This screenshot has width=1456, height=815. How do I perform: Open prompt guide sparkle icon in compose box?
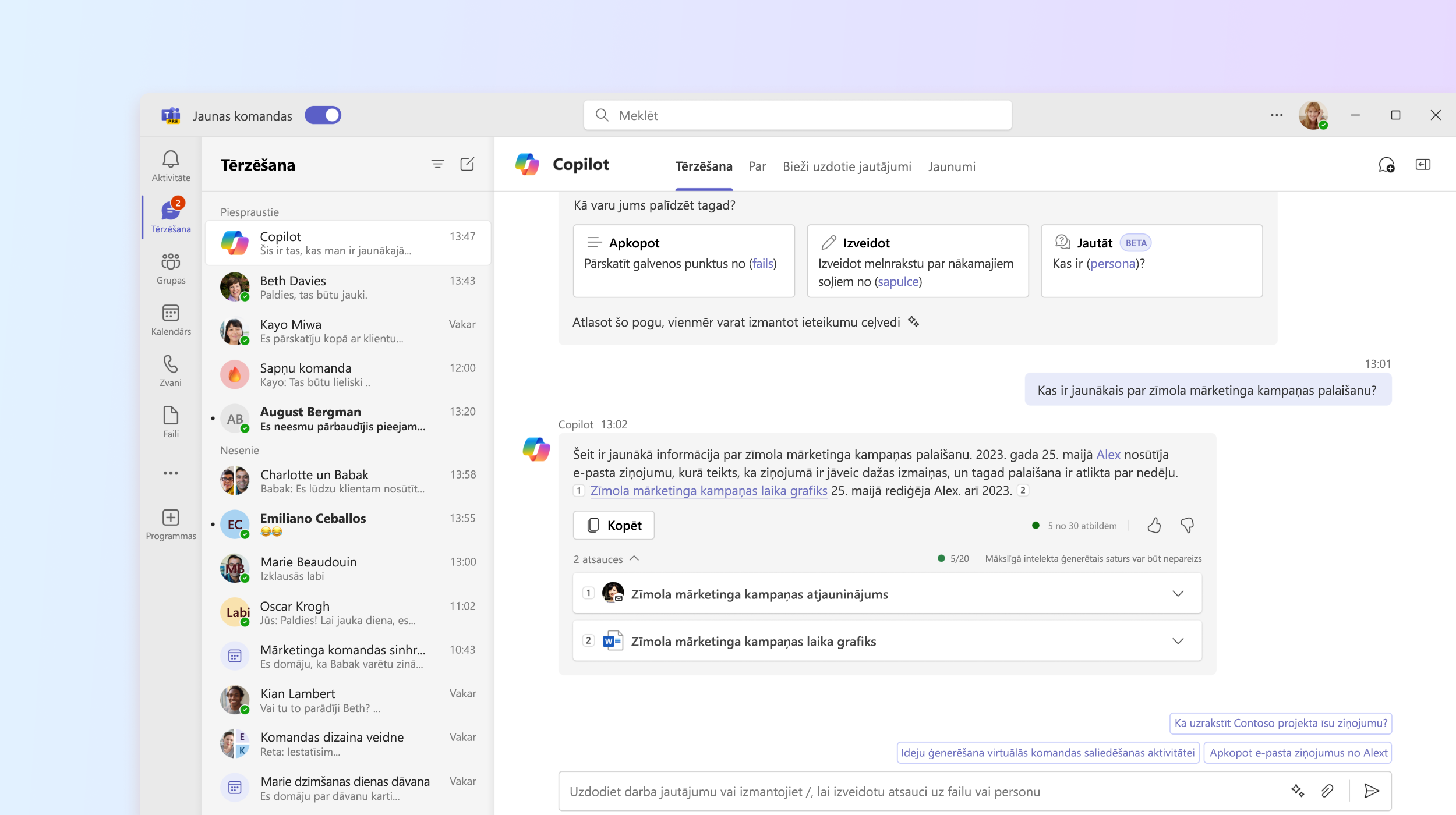(1298, 791)
